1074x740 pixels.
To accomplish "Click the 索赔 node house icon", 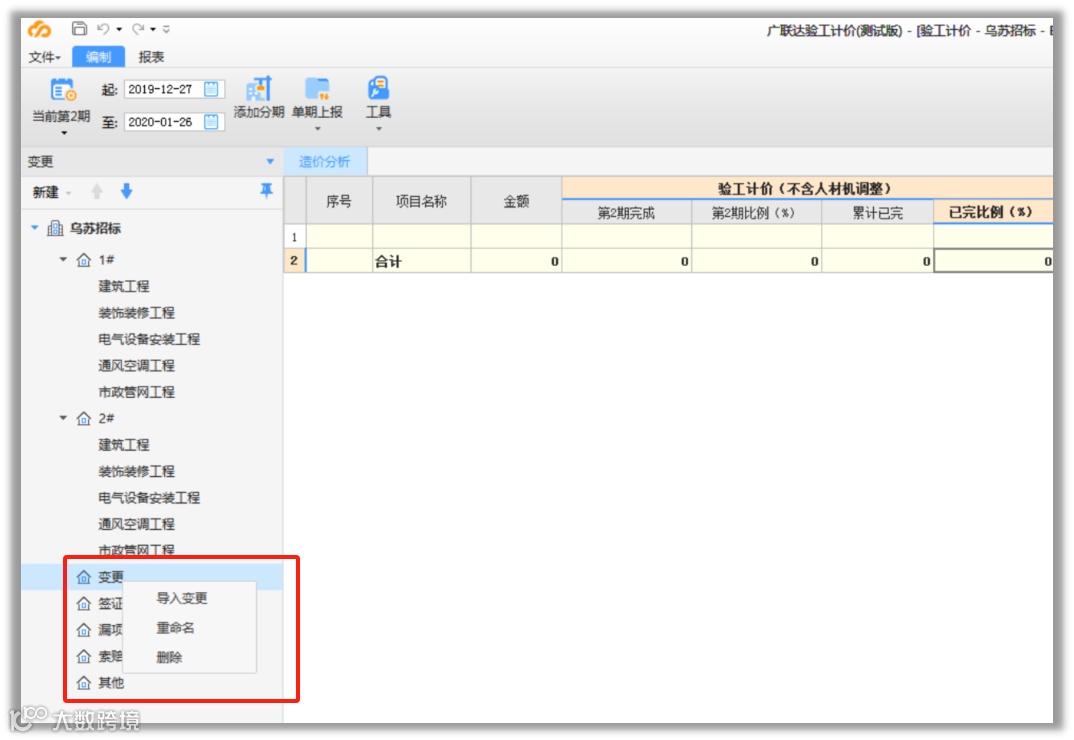I will (x=84, y=656).
